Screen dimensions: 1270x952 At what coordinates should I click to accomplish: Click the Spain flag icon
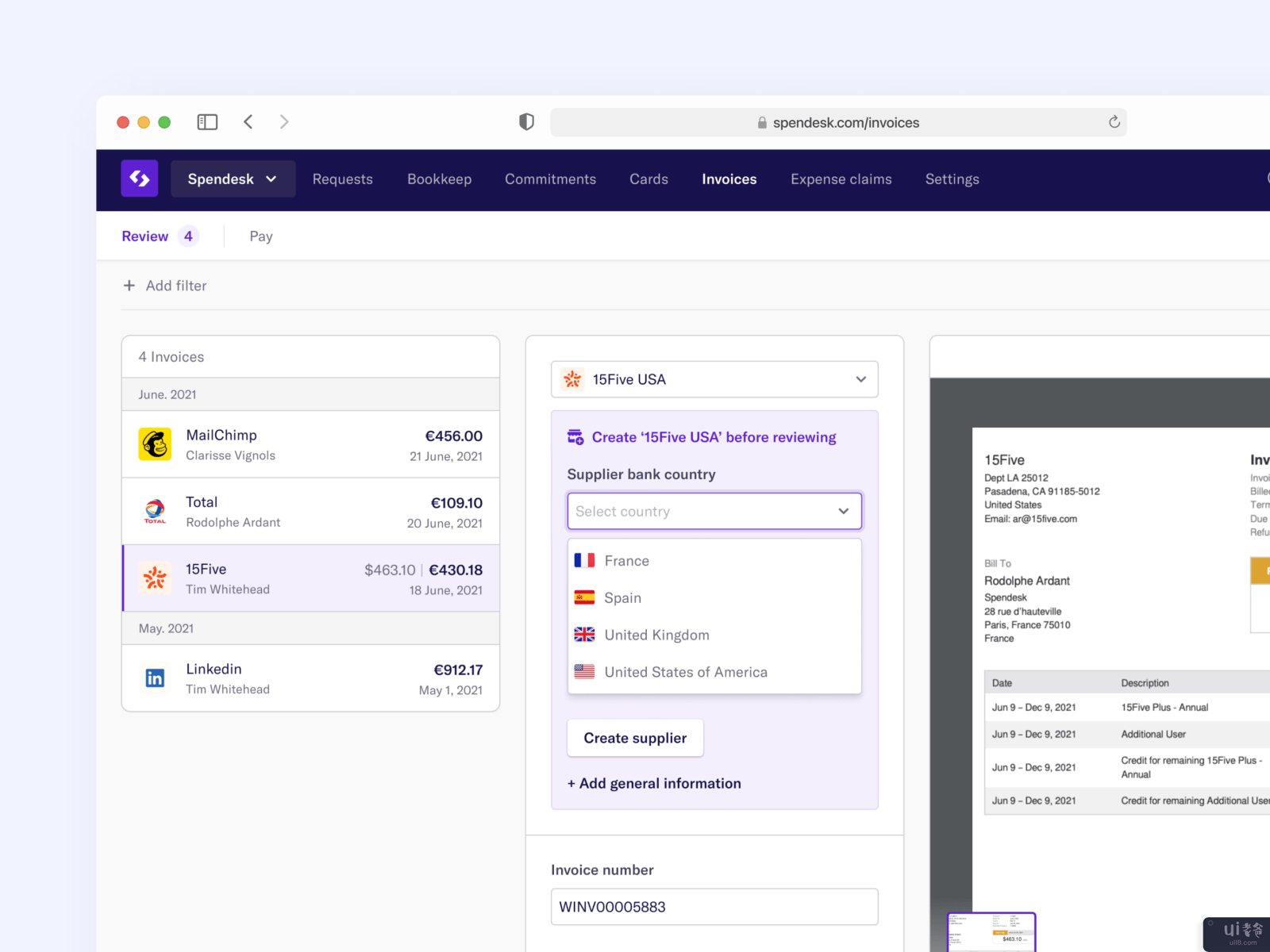coord(584,597)
